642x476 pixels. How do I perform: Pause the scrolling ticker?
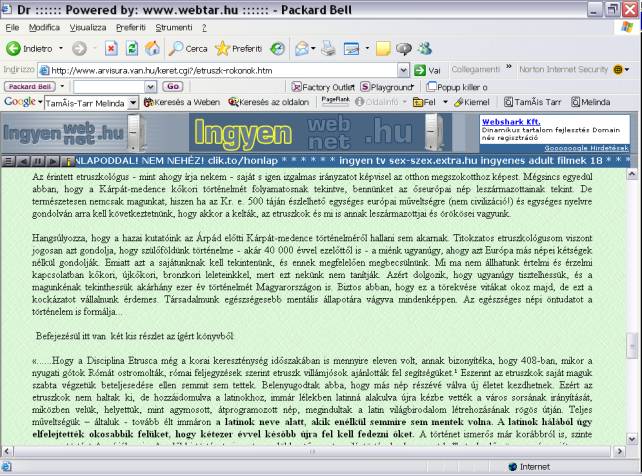coord(38,161)
